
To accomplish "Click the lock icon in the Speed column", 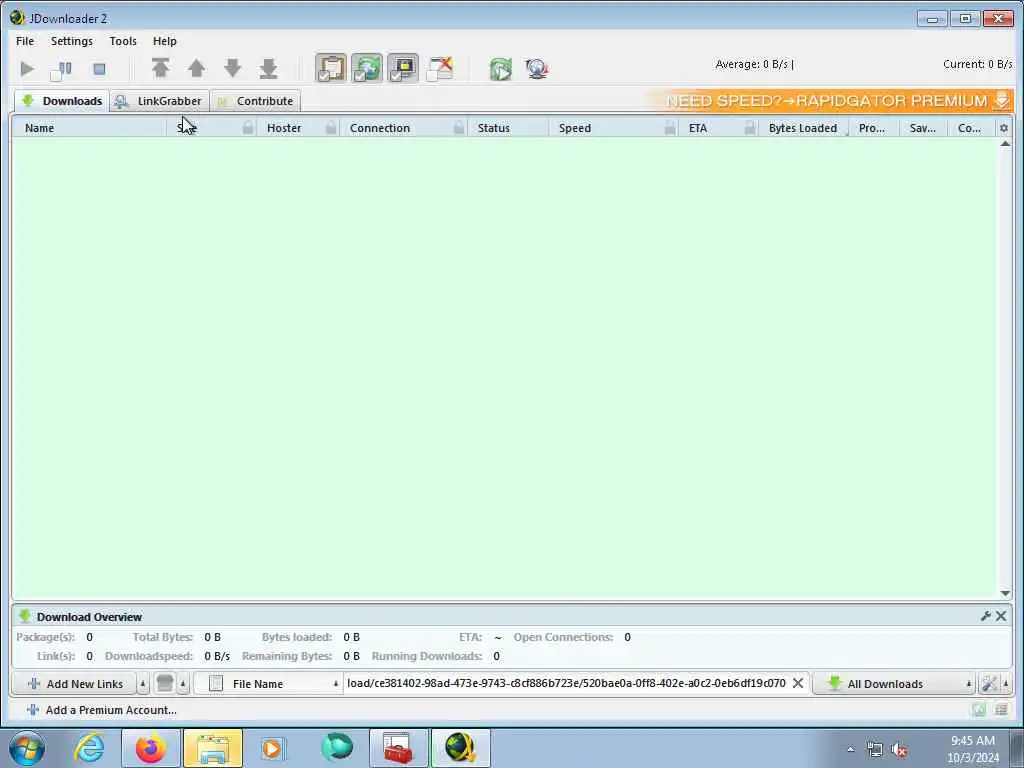I will pos(669,128).
